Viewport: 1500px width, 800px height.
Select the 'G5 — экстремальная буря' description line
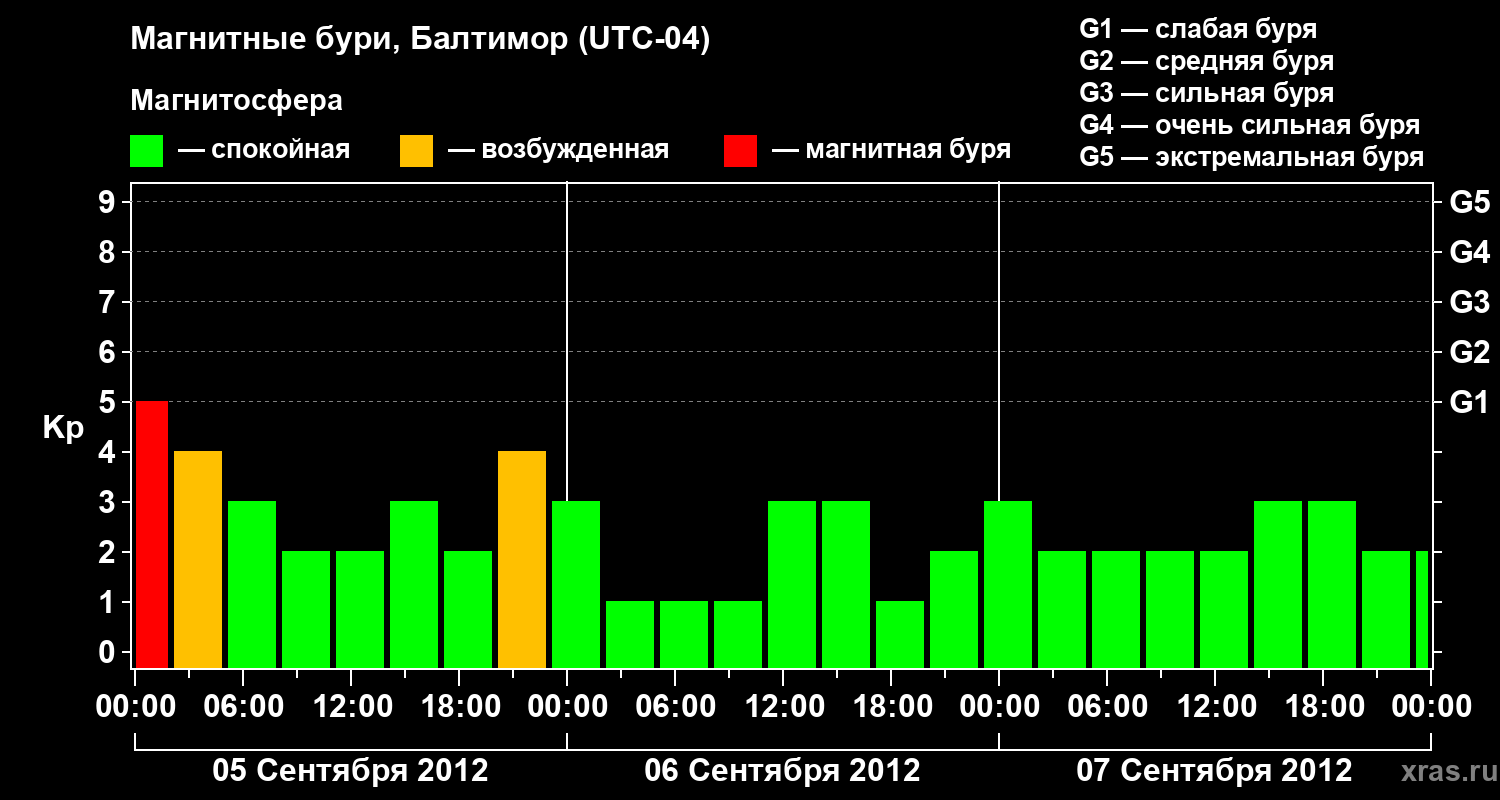(x=1252, y=157)
